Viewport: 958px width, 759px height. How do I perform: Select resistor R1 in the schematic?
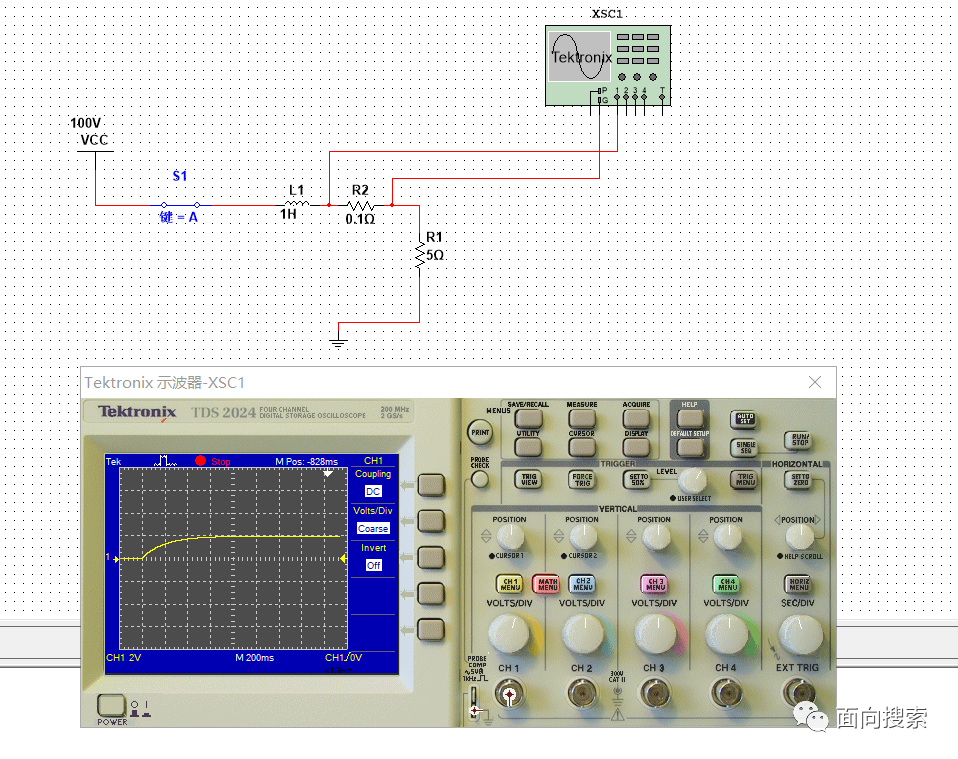(x=420, y=254)
